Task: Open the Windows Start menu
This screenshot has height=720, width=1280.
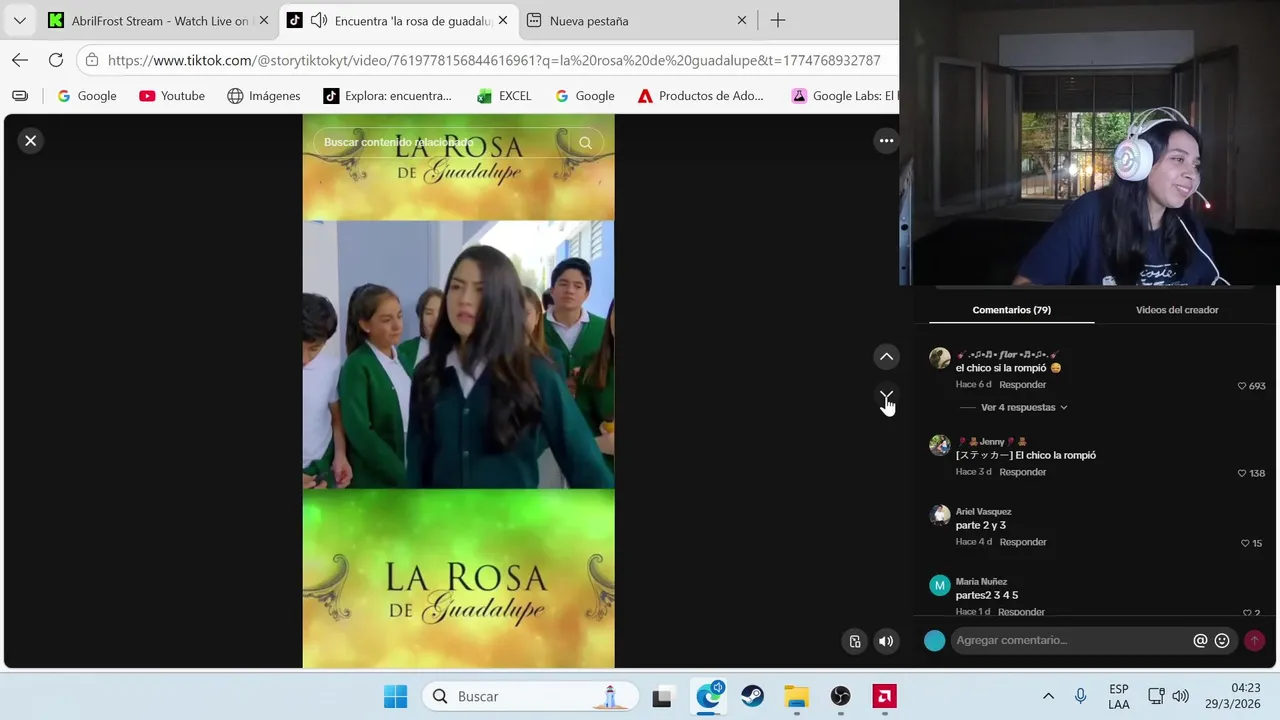Action: tap(395, 697)
